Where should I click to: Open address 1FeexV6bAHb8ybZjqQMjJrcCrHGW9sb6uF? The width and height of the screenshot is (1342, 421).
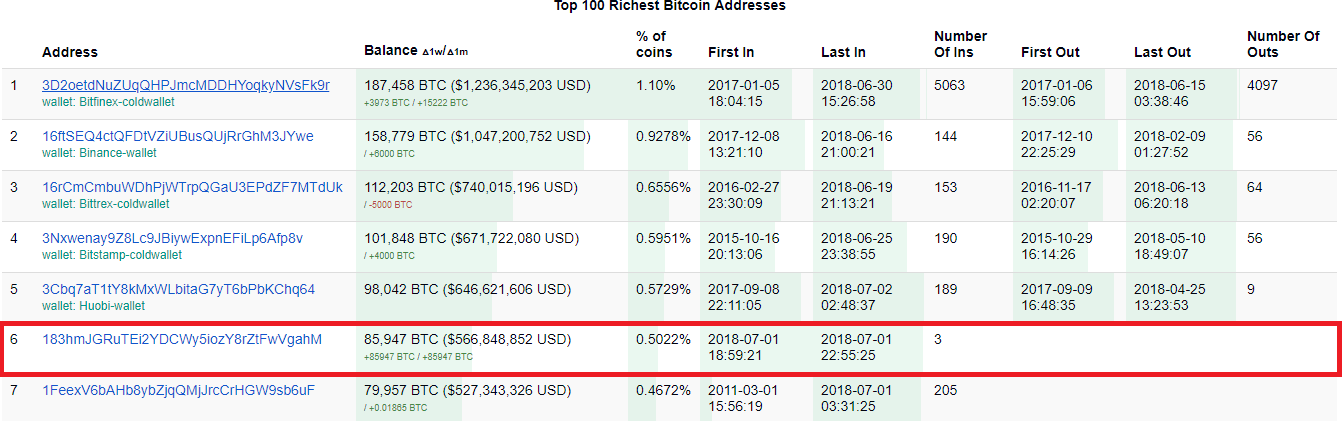click(178, 389)
